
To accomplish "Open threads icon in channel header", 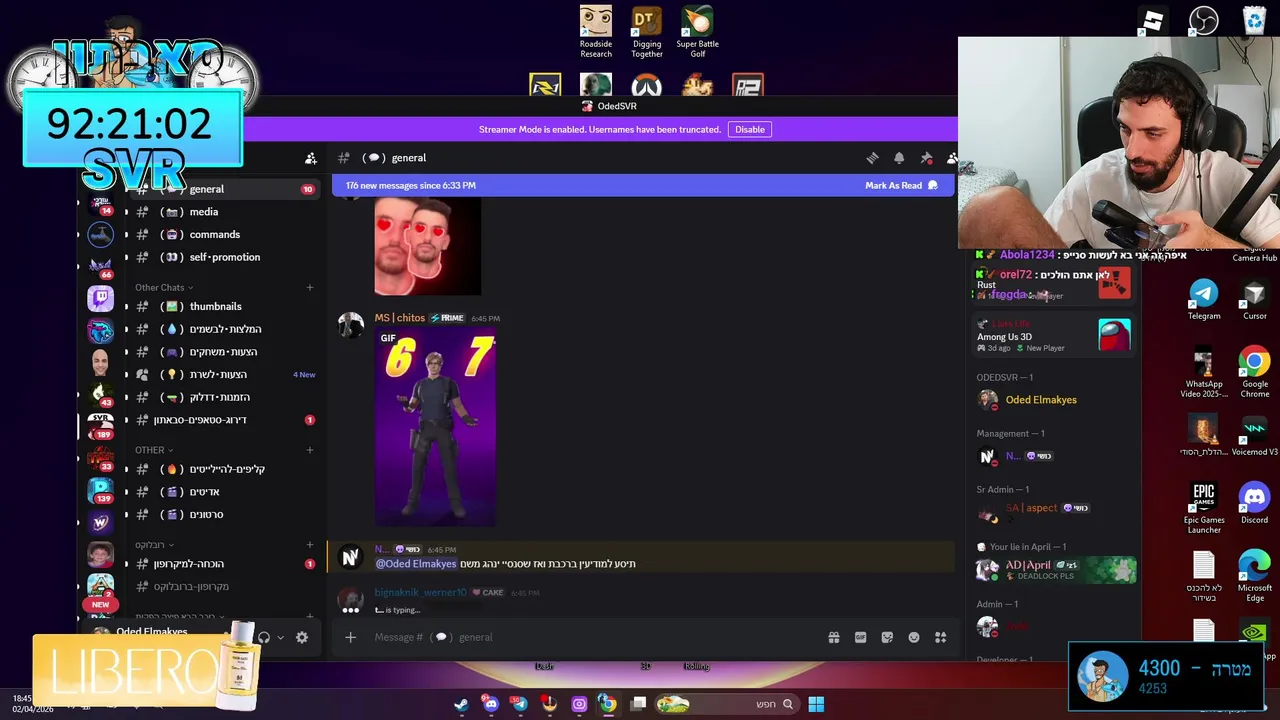I will (872, 158).
